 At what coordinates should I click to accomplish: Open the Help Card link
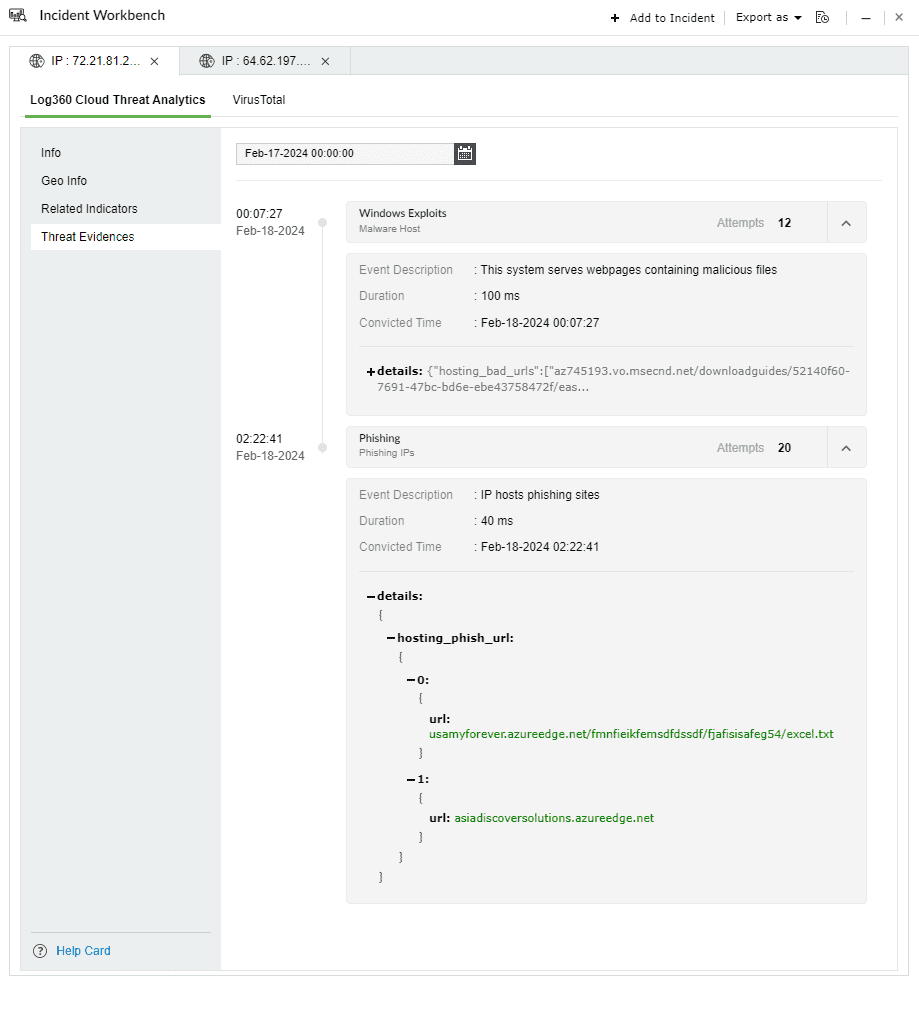tap(82, 950)
